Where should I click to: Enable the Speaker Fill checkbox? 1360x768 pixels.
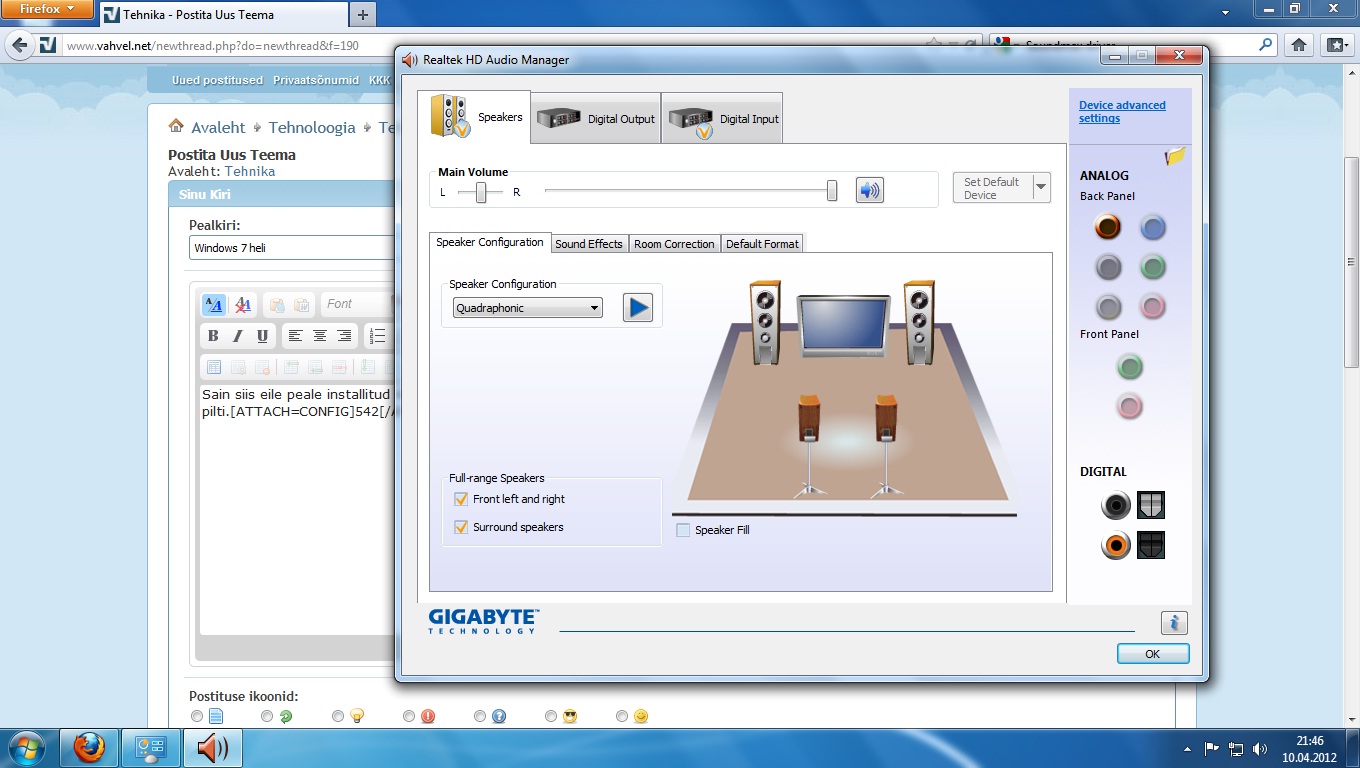[x=683, y=530]
